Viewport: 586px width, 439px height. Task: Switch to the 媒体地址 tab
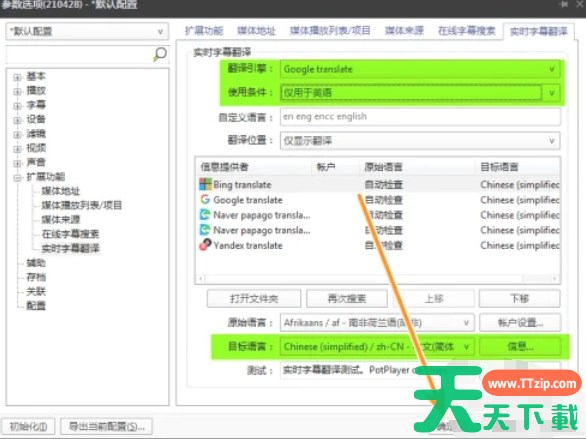(x=256, y=31)
